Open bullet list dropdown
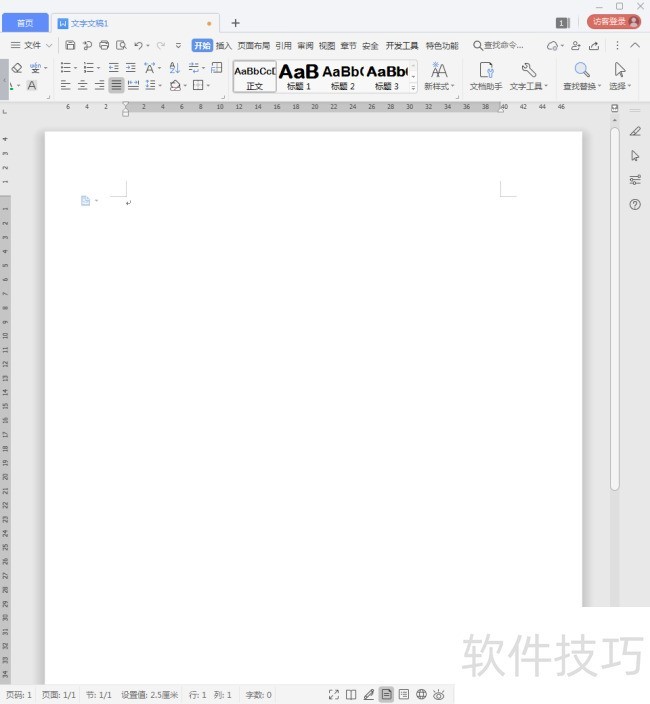The height and width of the screenshot is (704, 650). (x=75, y=68)
